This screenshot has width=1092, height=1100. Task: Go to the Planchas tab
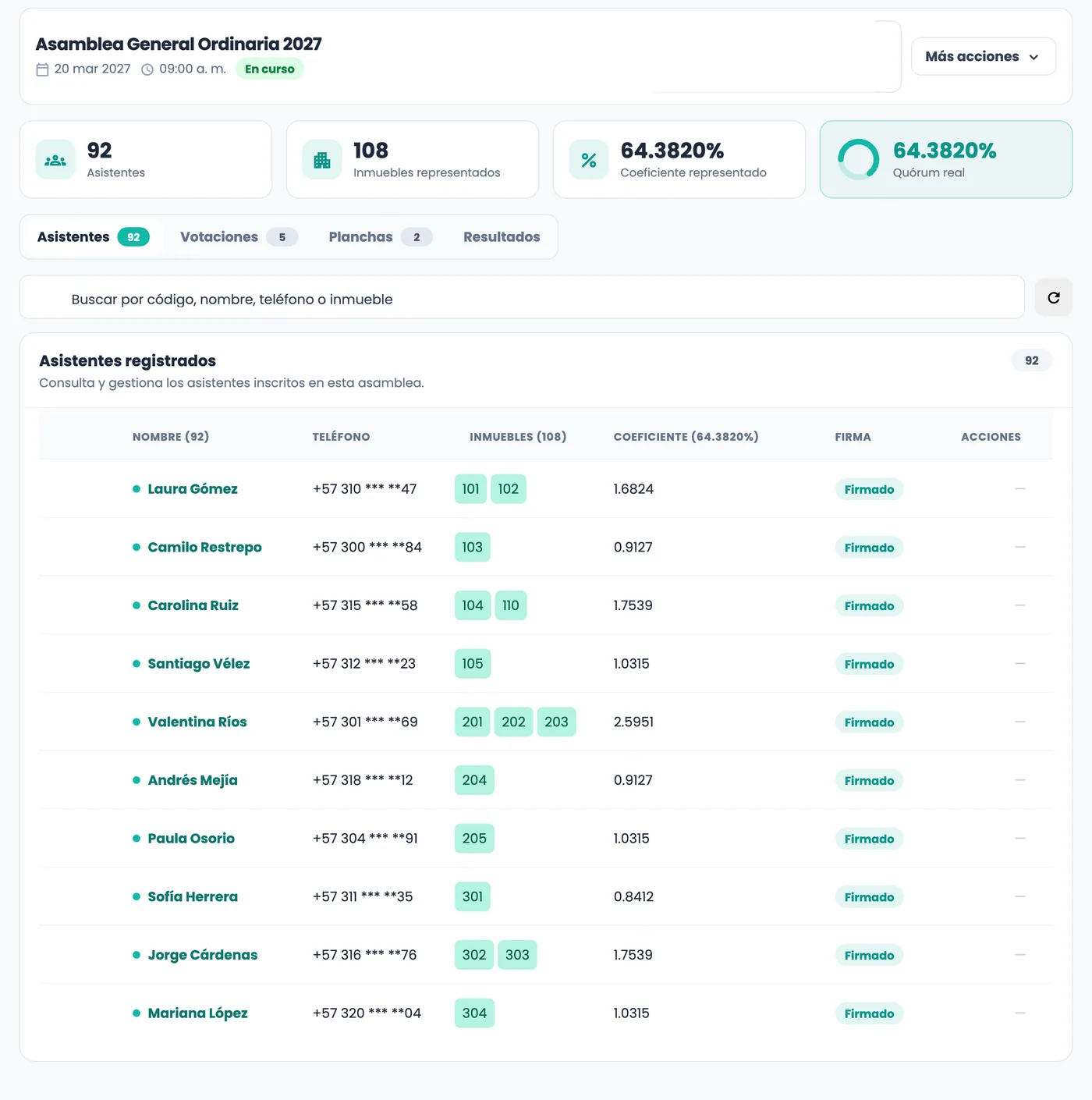pos(380,236)
